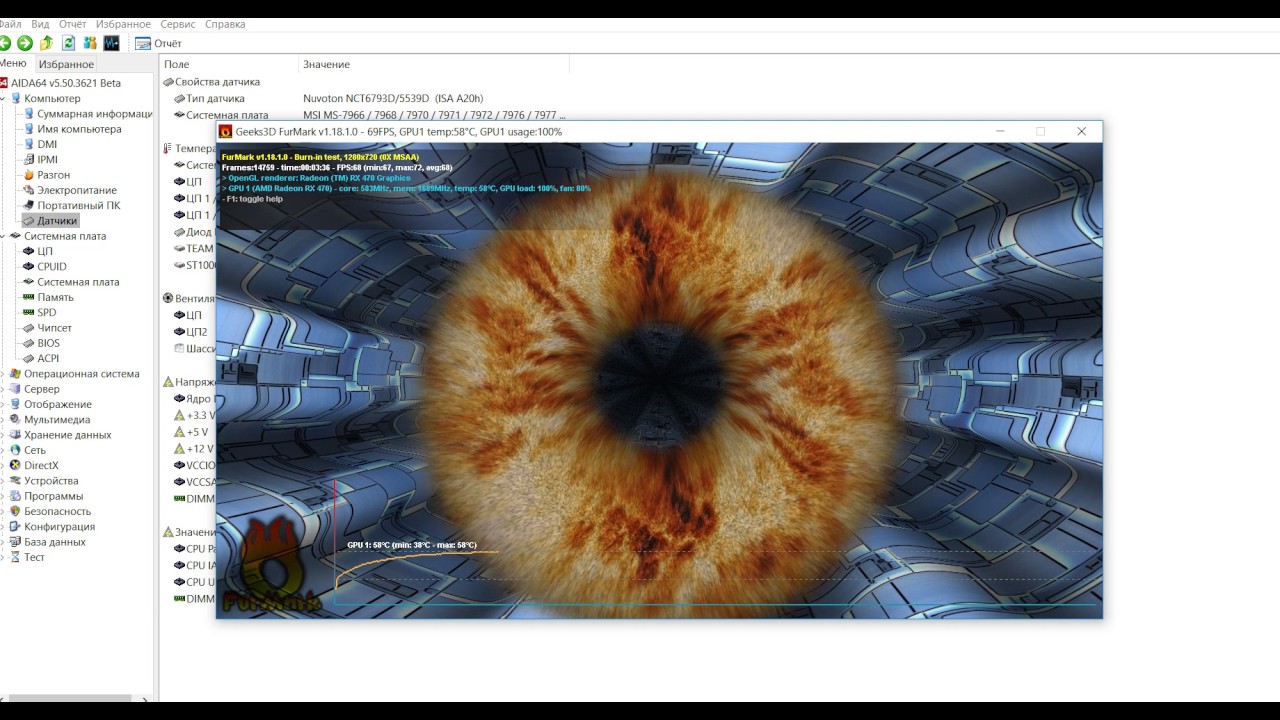Click the Refresh toolbar icon
The height and width of the screenshot is (720, 1280).
(68, 43)
